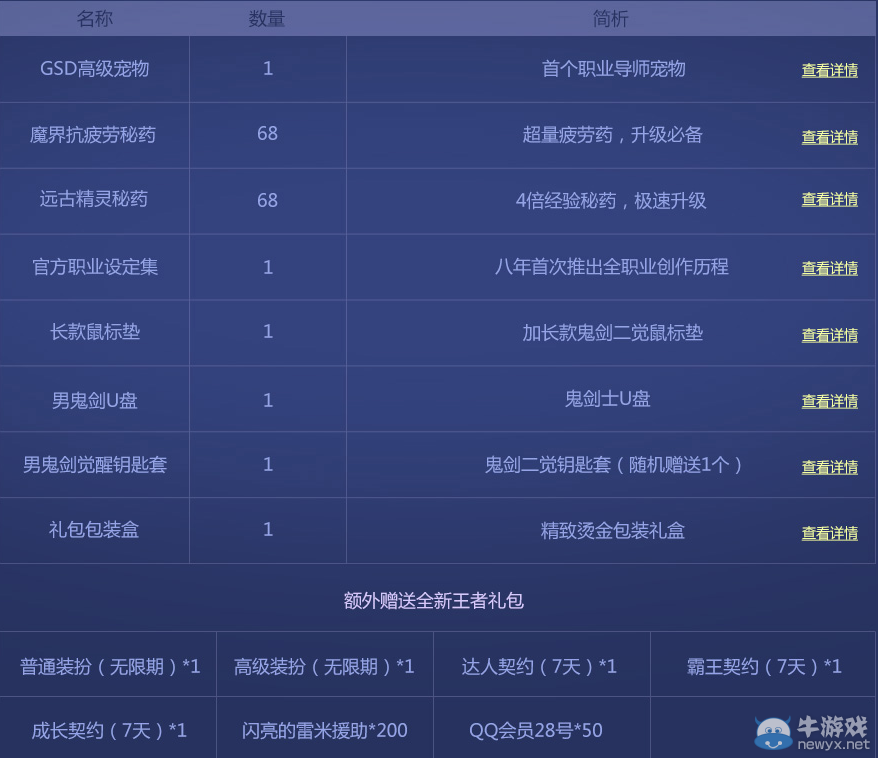Click quantity 68 in 魔界抗疲劳秘药 row

(268, 133)
